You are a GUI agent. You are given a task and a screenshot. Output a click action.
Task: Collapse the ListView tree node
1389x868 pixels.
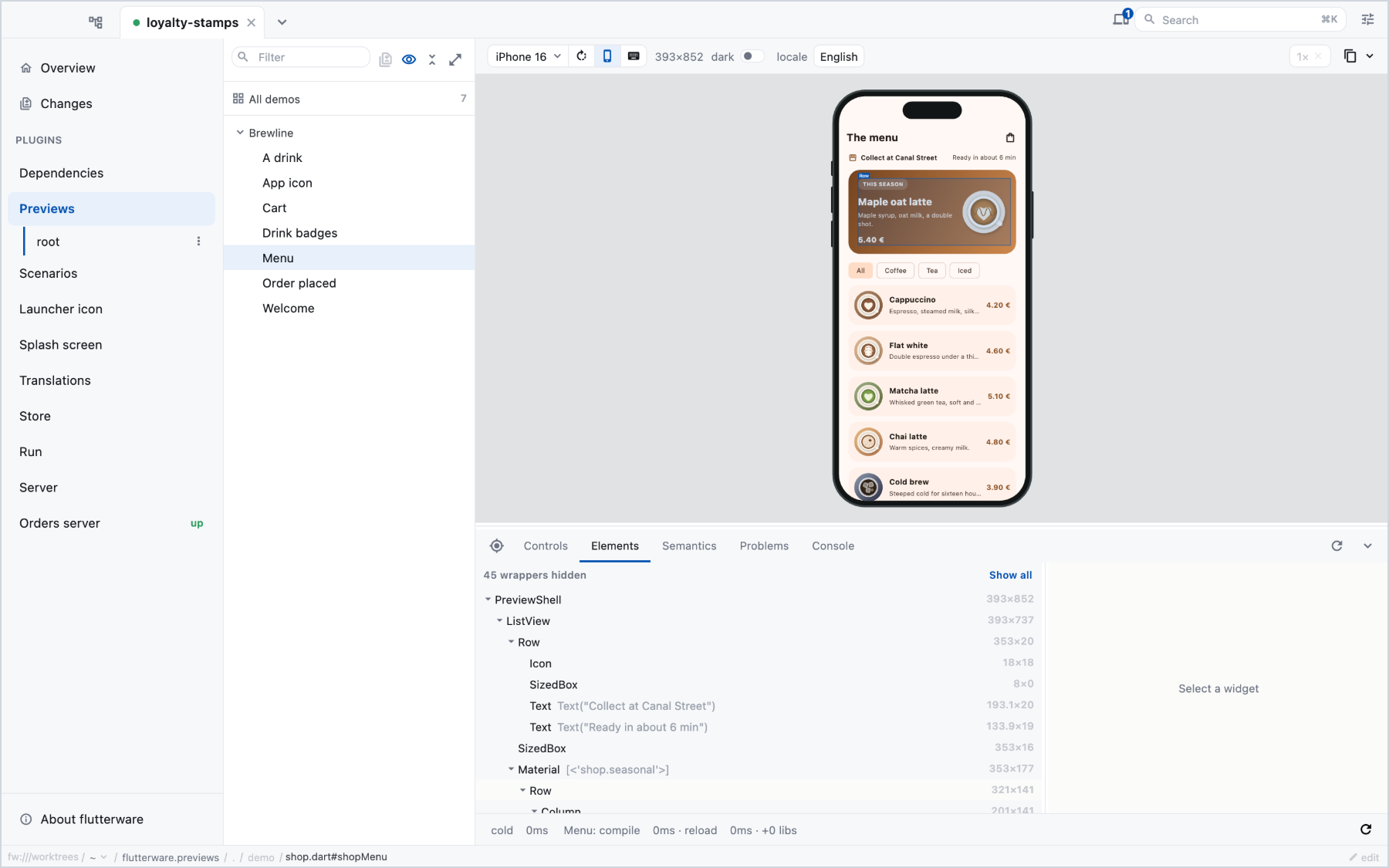coord(499,620)
